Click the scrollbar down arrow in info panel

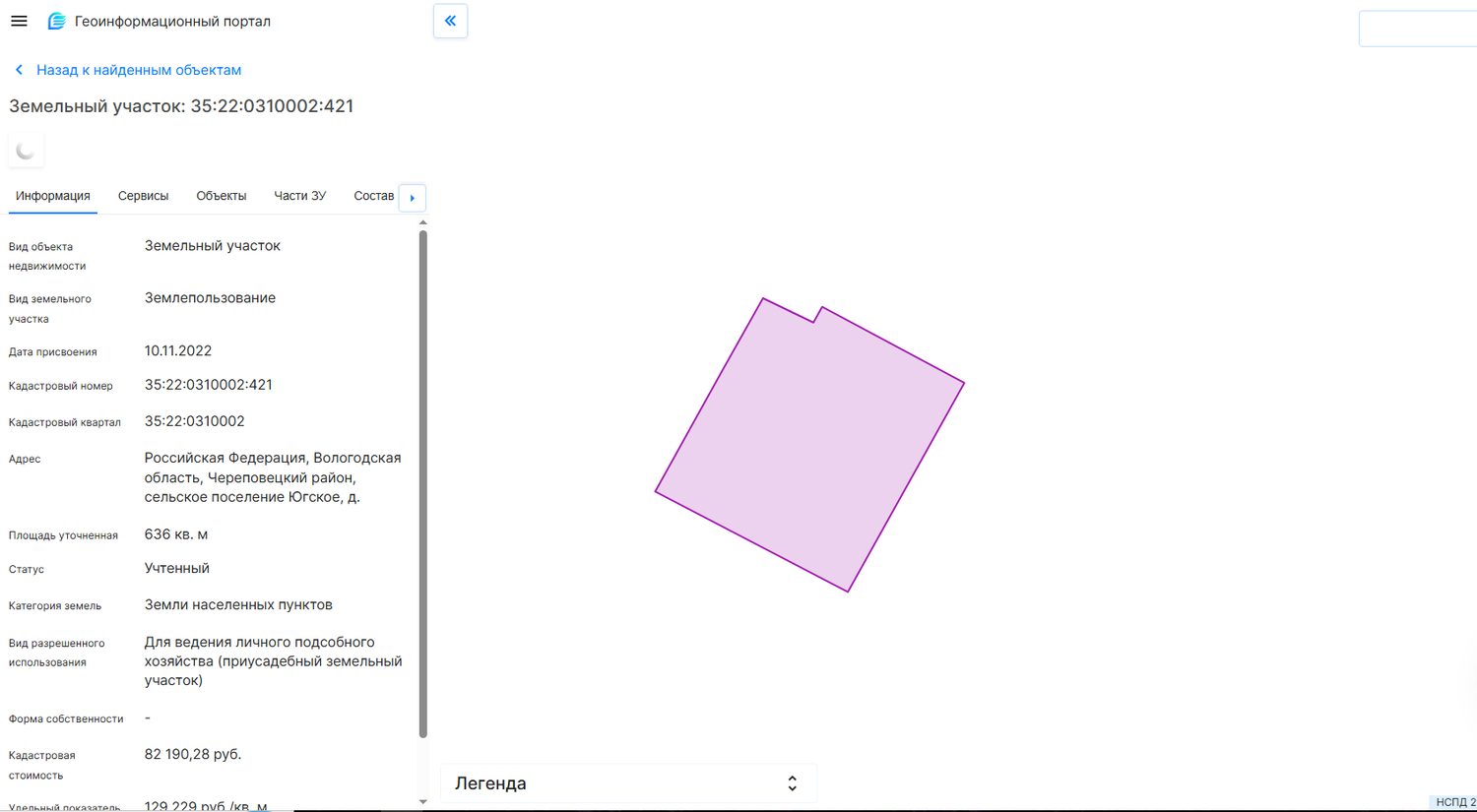[x=423, y=802]
